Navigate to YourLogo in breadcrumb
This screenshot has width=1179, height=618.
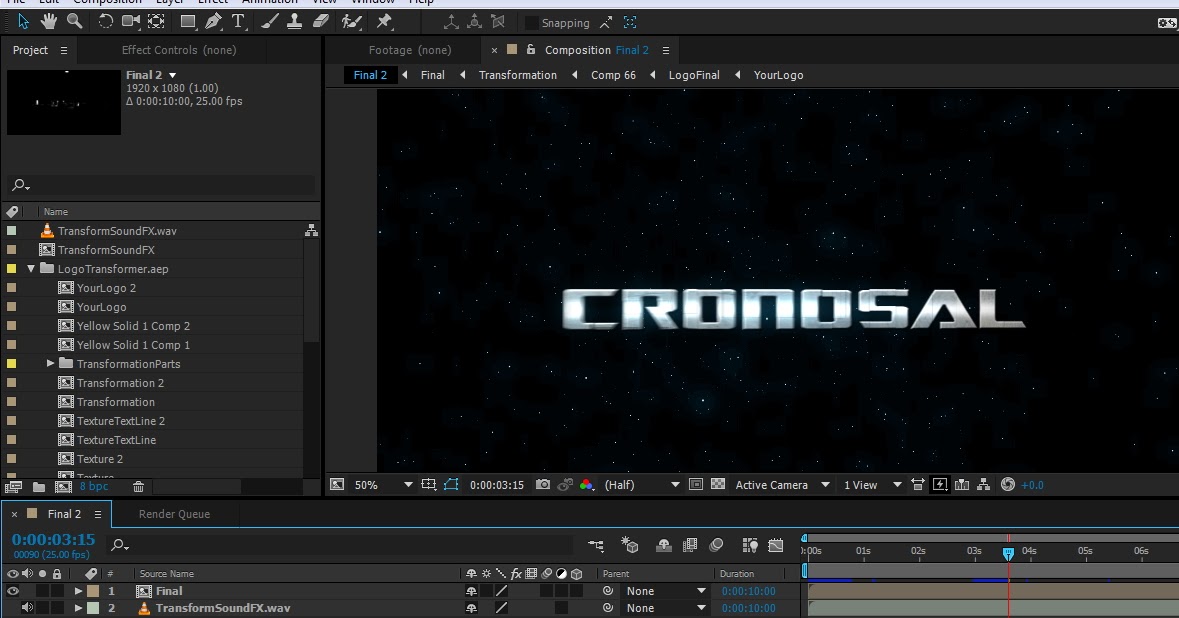click(x=778, y=75)
